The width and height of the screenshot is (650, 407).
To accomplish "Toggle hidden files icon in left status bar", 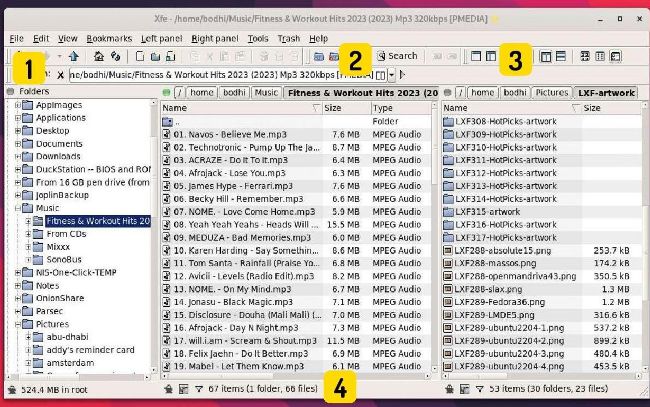I will (183, 387).
